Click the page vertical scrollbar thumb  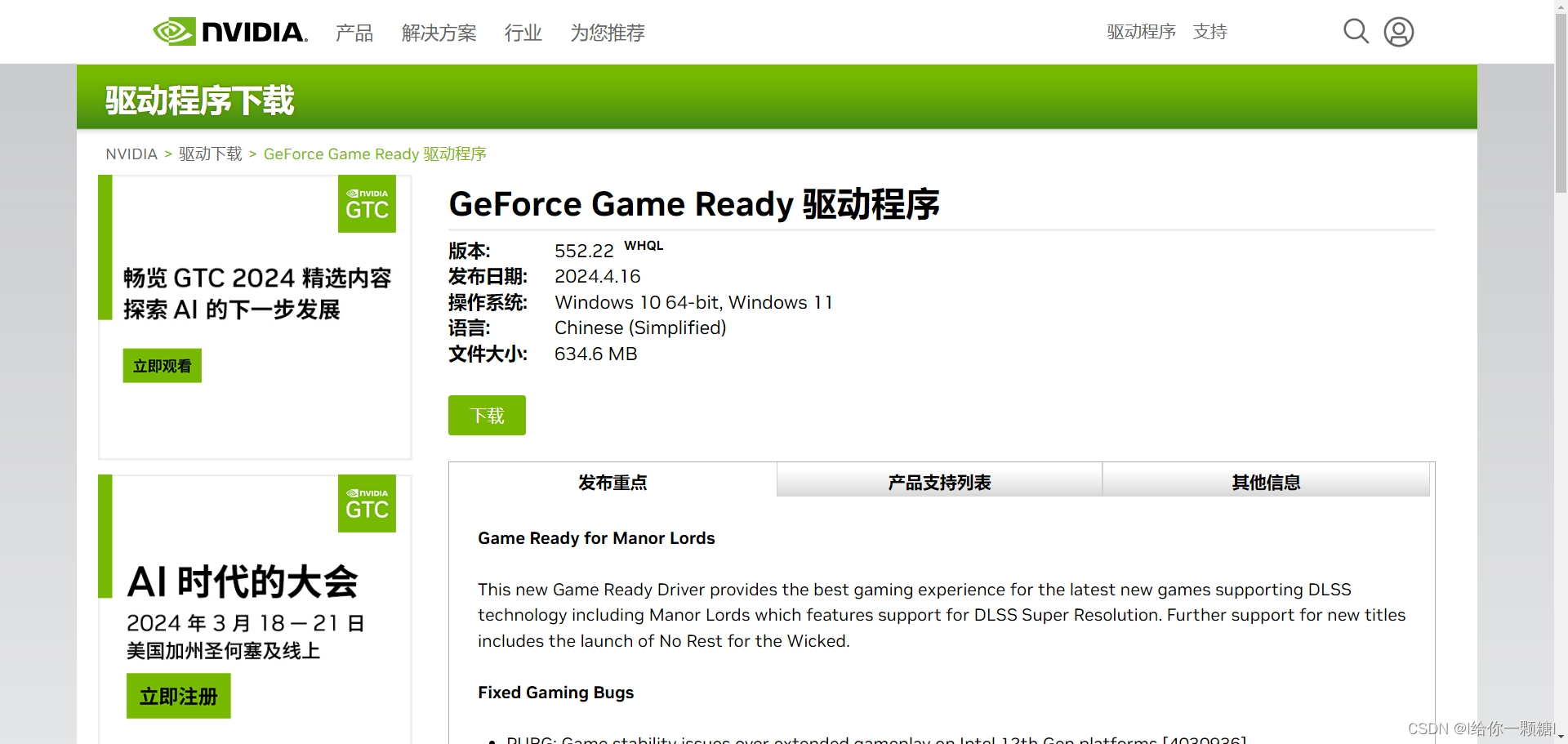1561,102
